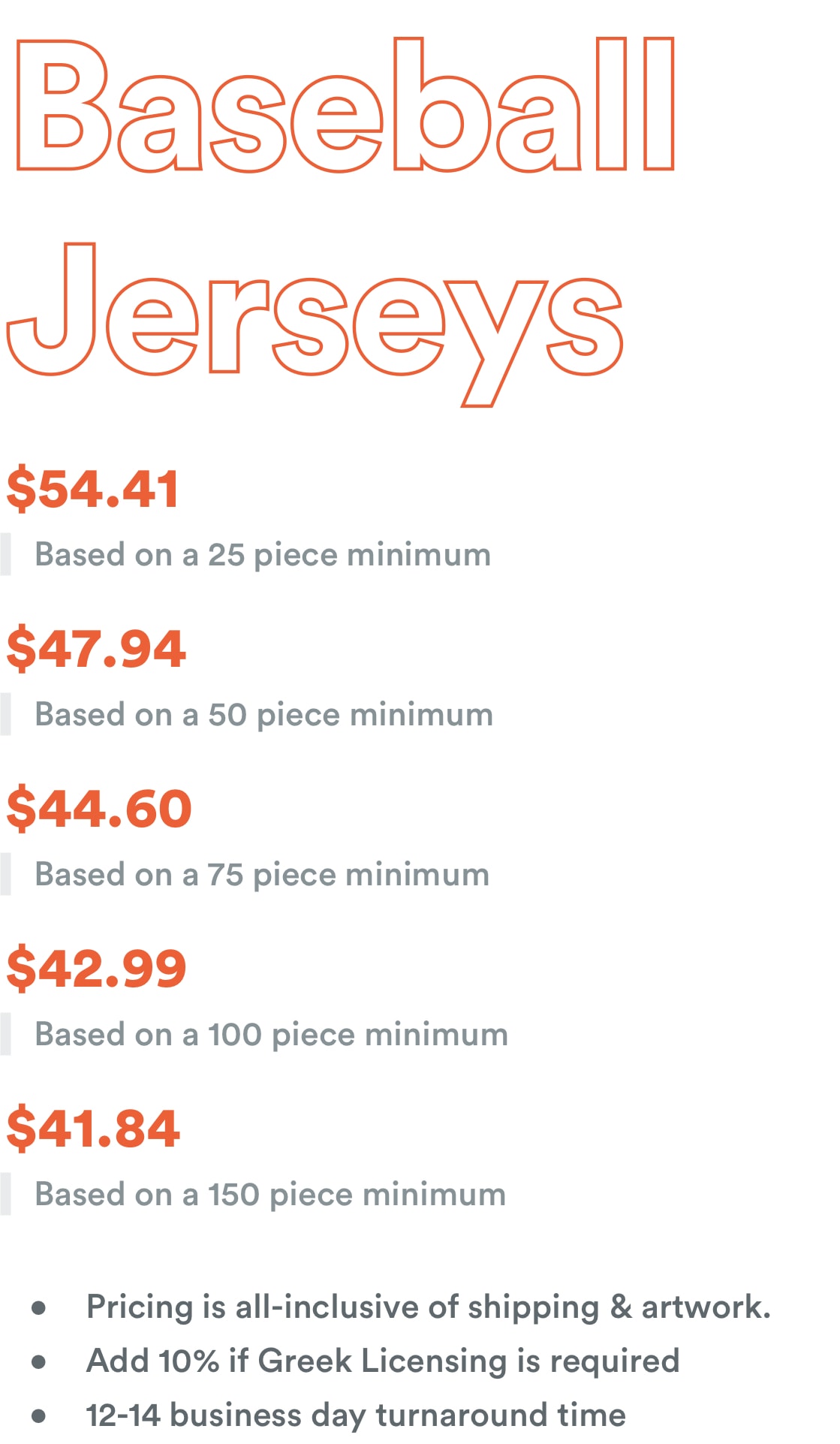Select the $42.99 price
Screen dimensions: 840x1444
coord(96,969)
